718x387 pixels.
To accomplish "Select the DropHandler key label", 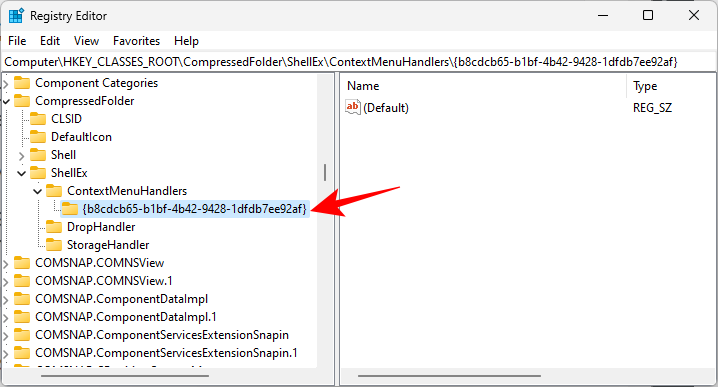I will pos(101,227).
